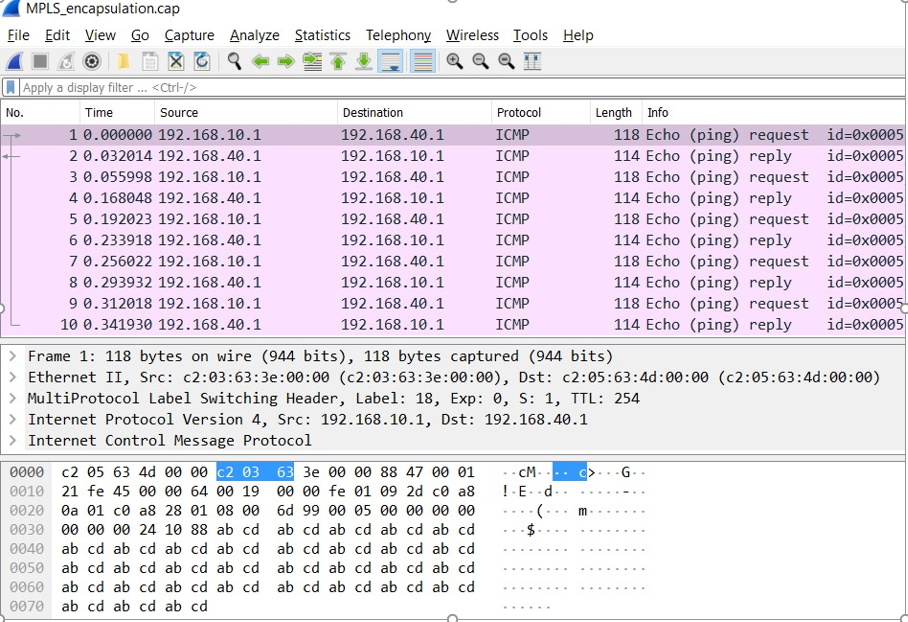Open capture options dialog

[91, 61]
